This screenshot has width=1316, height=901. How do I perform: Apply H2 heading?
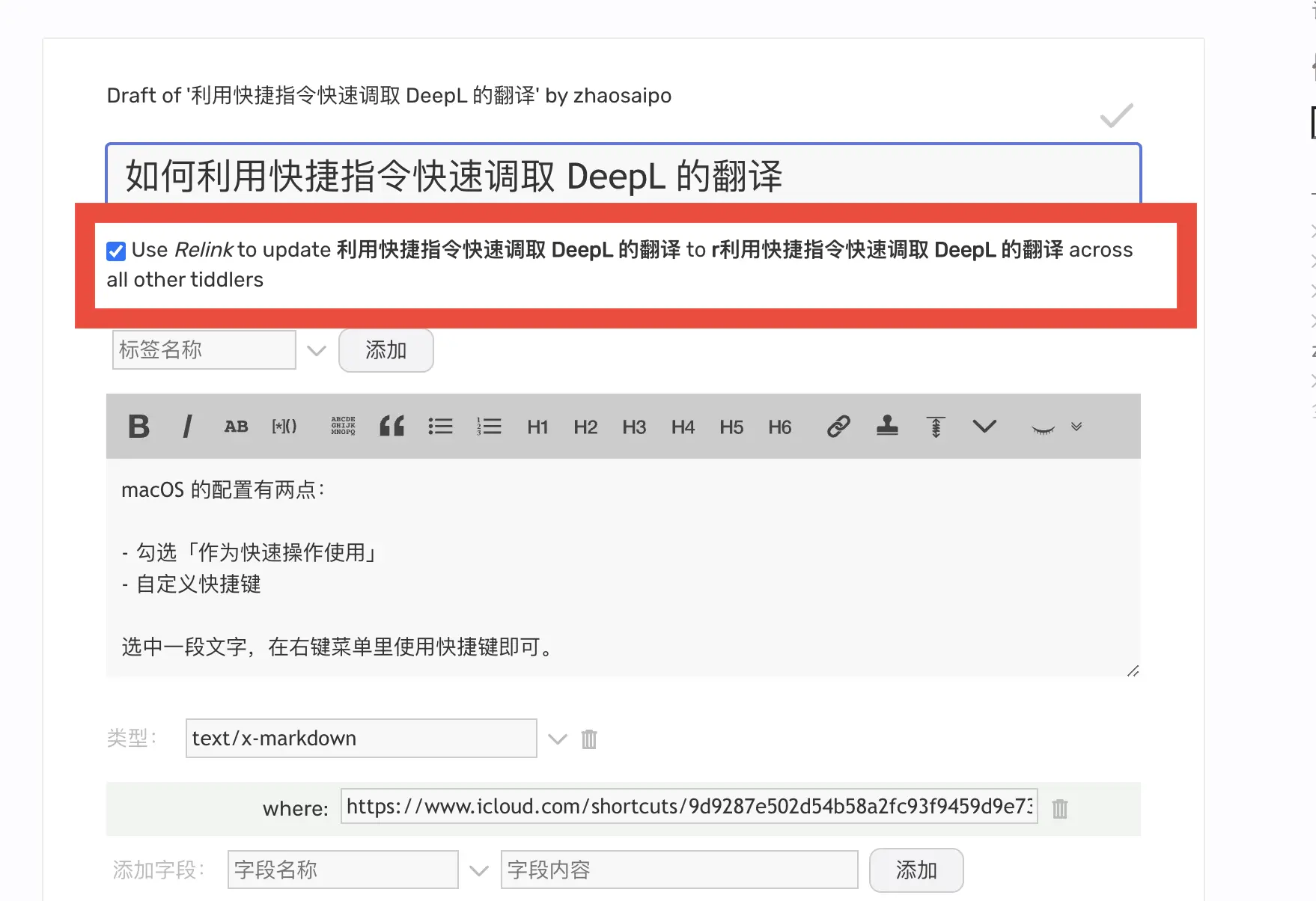585,427
